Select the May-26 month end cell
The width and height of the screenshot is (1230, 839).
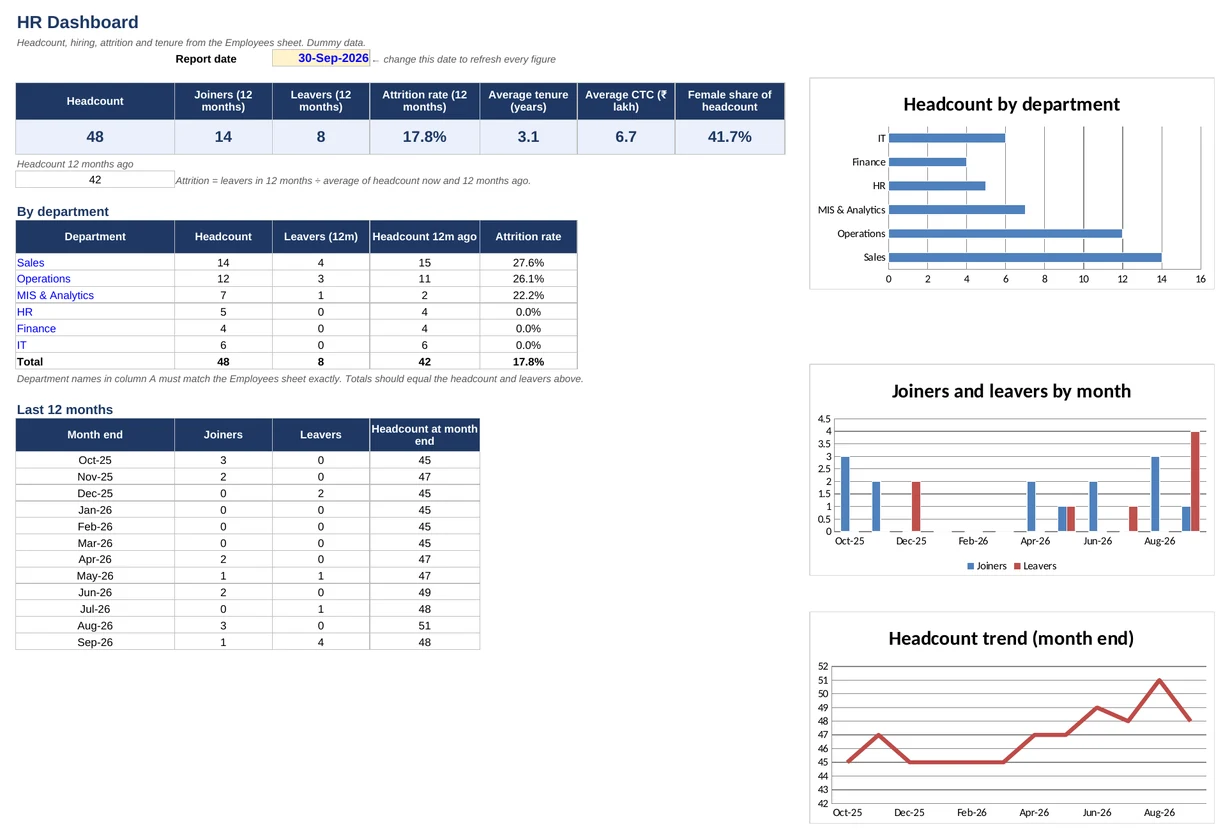coord(95,576)
